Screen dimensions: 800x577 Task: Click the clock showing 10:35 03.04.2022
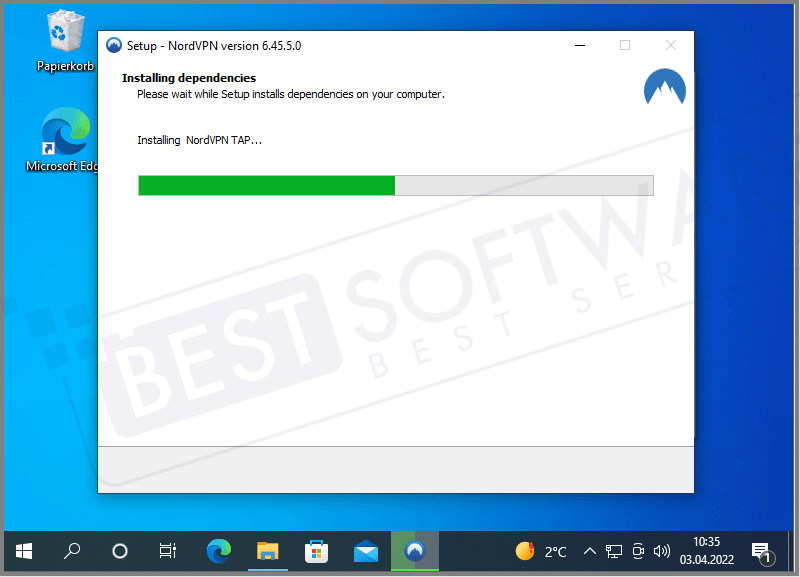click(x=707, y=551)
